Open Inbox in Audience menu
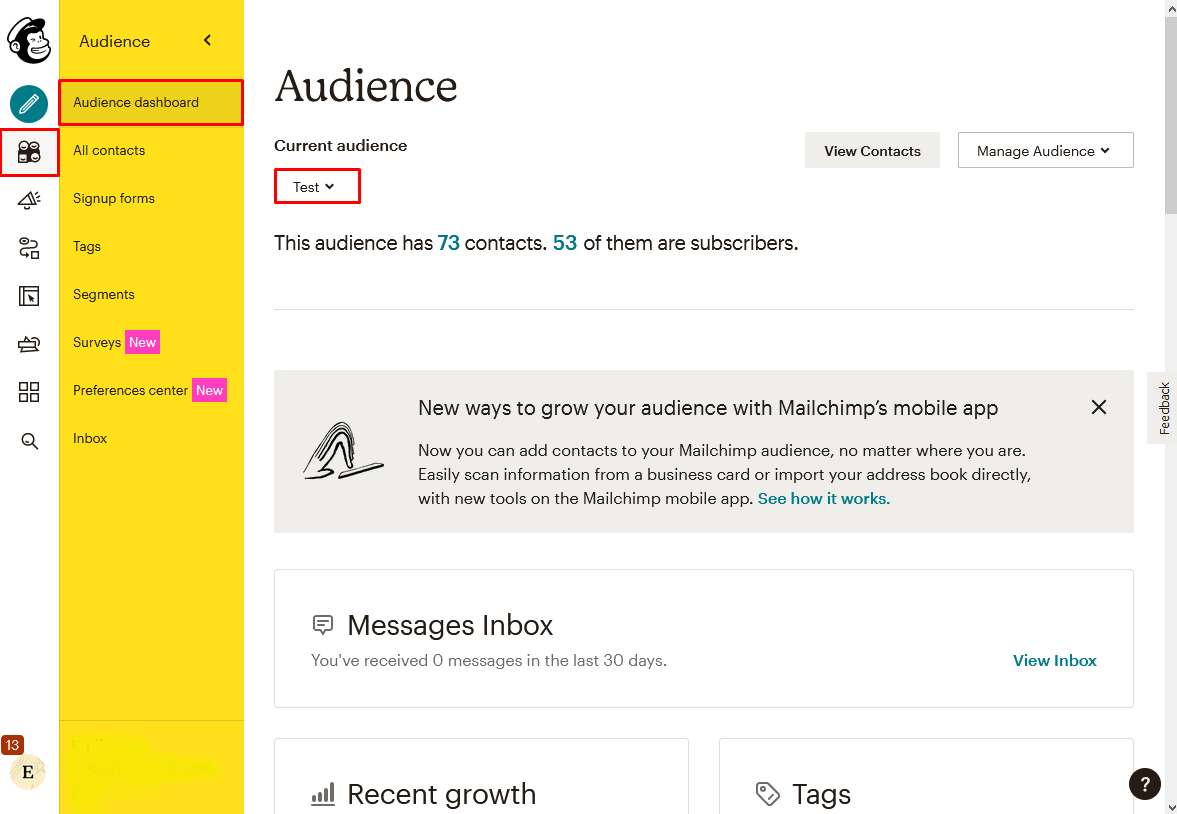Screen dimensions: 1177x814 click(x=90, y=439)
